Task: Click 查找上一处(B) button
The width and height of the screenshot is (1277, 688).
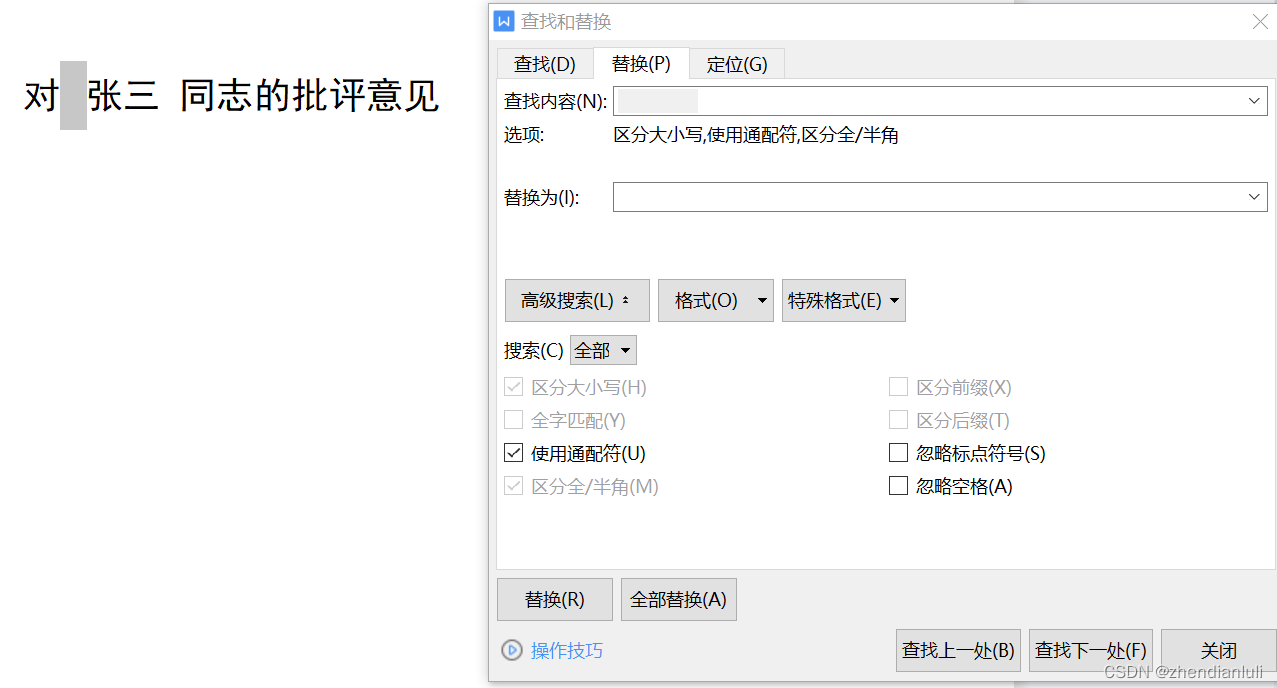Action: pos(958,650)
